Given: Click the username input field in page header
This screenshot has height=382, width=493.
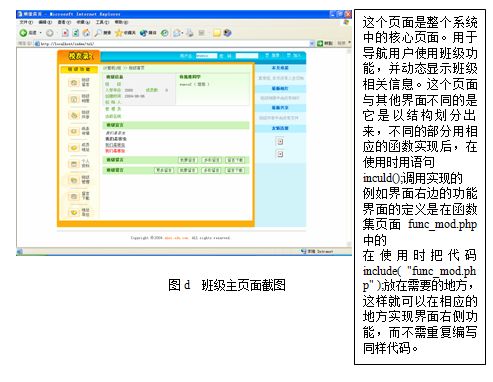Looking at the screenshot, I should pos(206,56).
